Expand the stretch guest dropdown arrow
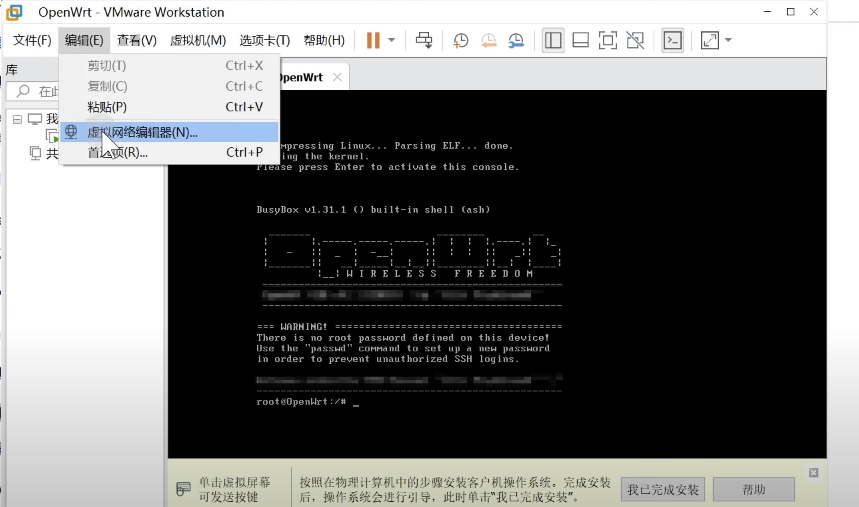 (728, 40)
